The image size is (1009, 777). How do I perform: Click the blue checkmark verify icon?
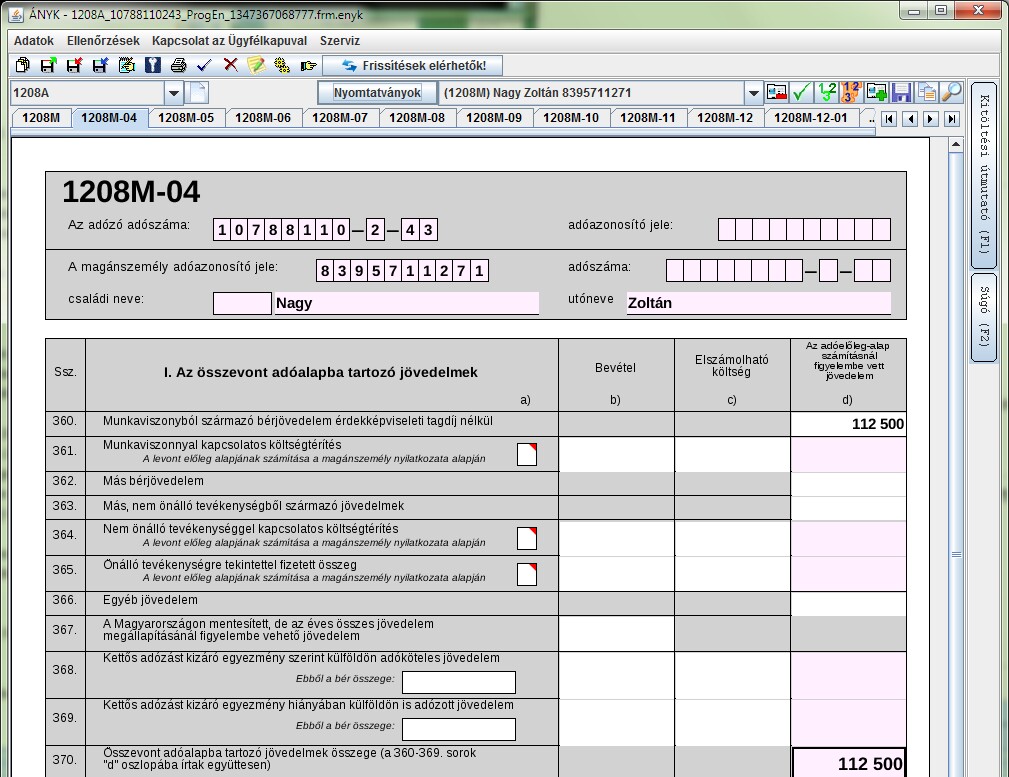(x=204, y=66)
